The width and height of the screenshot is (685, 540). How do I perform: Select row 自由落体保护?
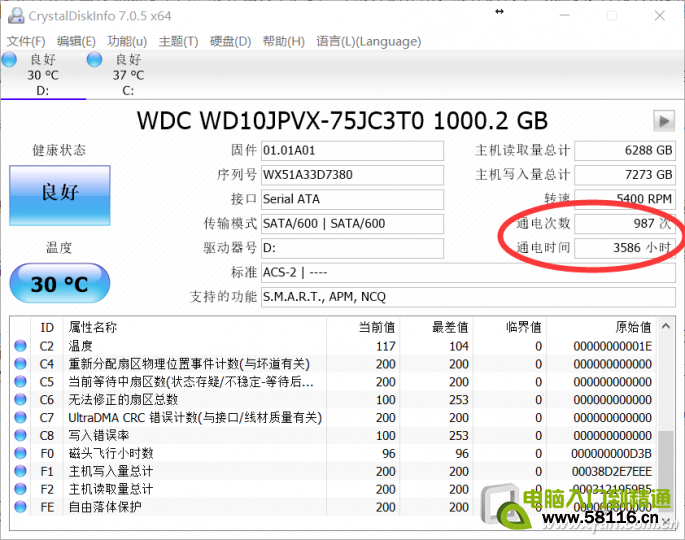click(333, 507)
